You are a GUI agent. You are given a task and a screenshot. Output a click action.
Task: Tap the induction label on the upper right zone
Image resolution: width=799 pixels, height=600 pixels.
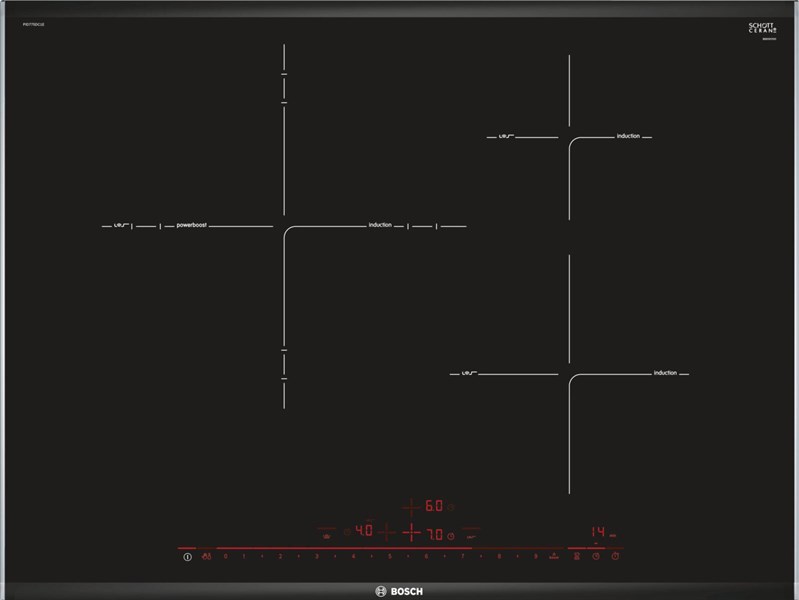coord(628,136)
